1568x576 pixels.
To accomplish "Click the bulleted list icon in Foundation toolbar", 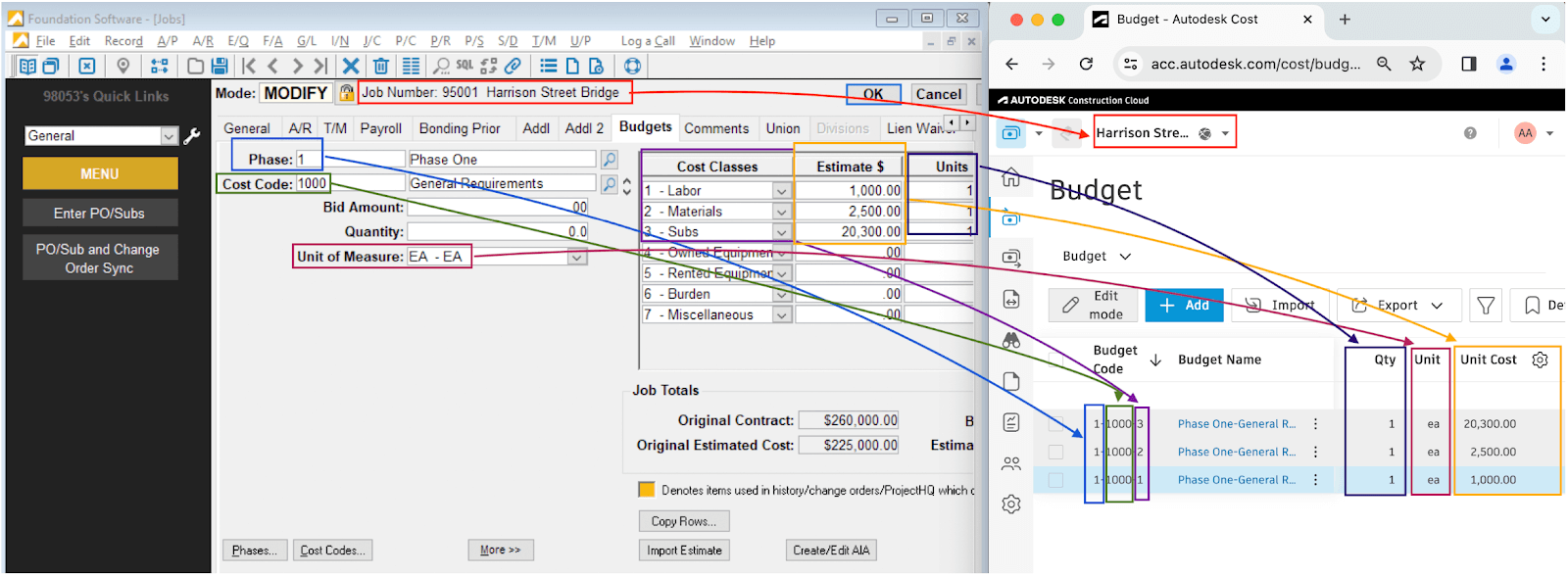I will 549,66.
